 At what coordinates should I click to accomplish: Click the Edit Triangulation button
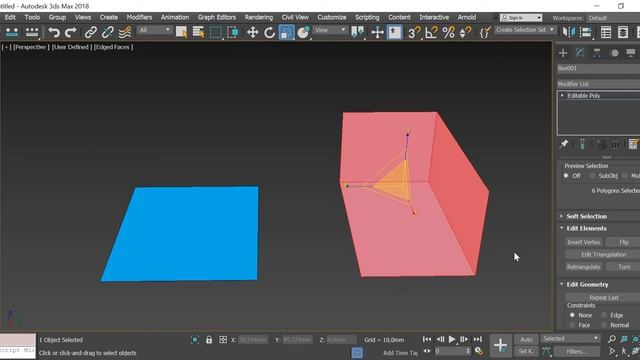point(603,254)
